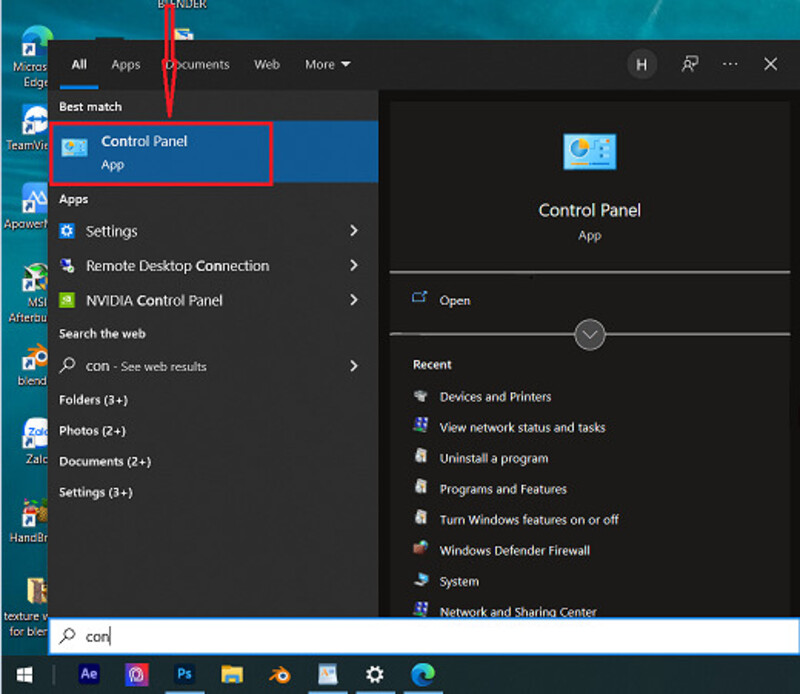The height and width of the screenshot is (694, 800).
Task: Open System recent item
Action: tap(459, 581)
